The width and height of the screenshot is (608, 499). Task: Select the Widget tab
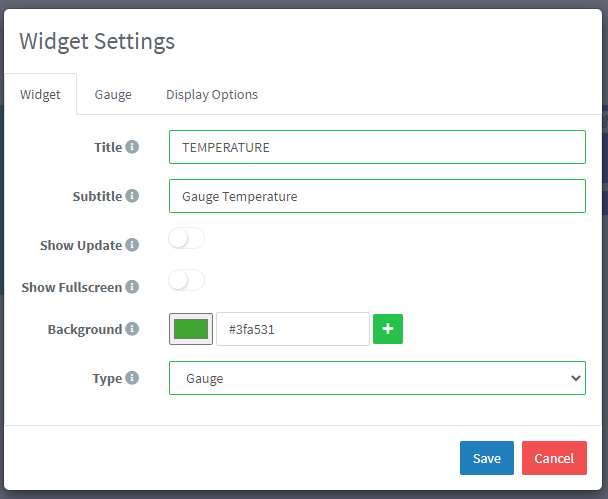pos(41,95)
